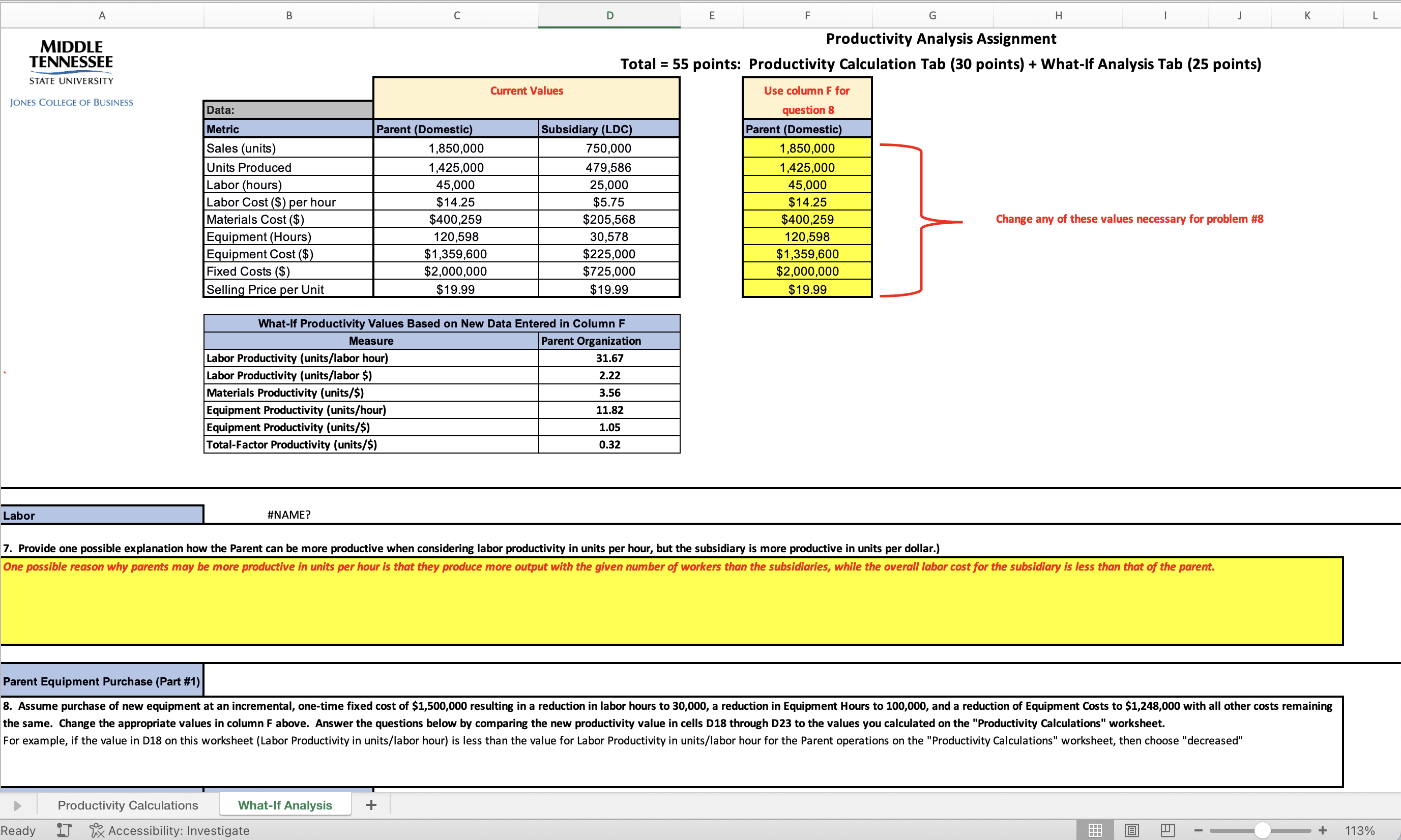Switch to Page Layout view icon
1401x840 pixels.
click(1131, 830)
